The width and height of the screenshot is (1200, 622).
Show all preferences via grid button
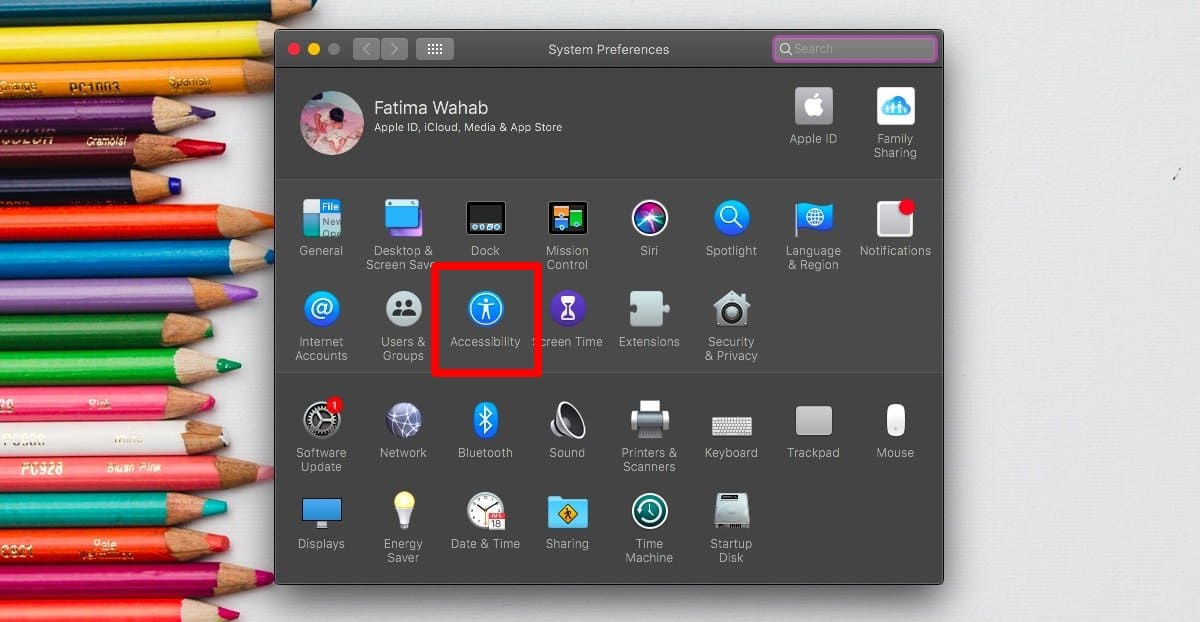(435, 48)
